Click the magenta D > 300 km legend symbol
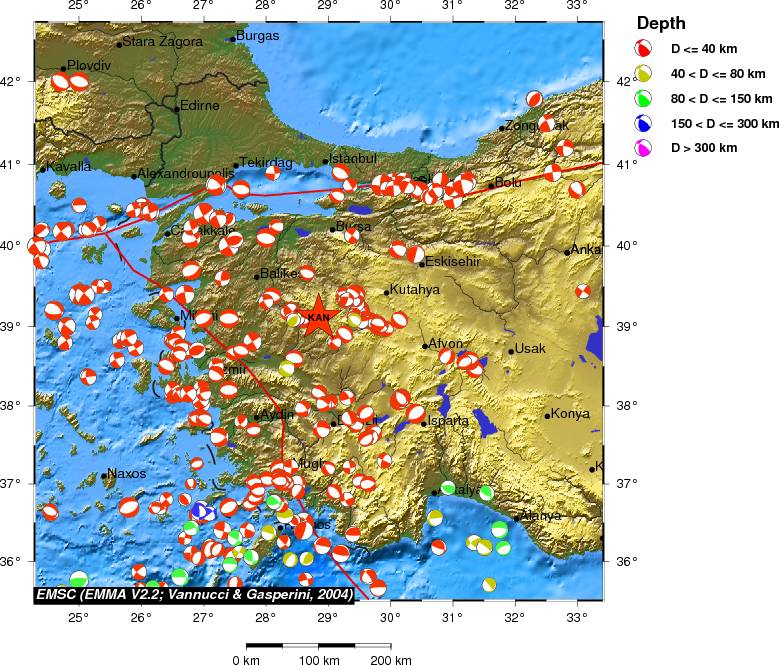Screen dimensions: 779x665 point(643,148)
